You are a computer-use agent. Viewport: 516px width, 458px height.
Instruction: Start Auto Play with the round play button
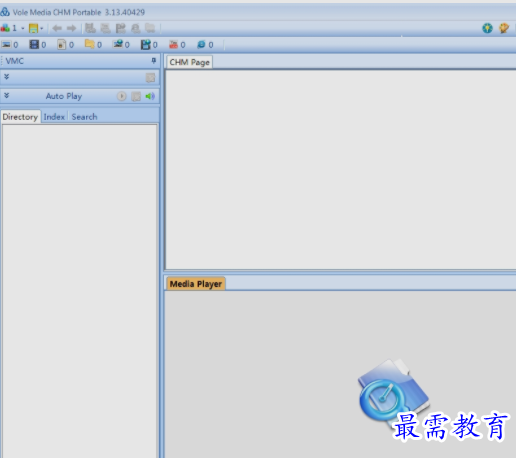(x=122, y=96)
